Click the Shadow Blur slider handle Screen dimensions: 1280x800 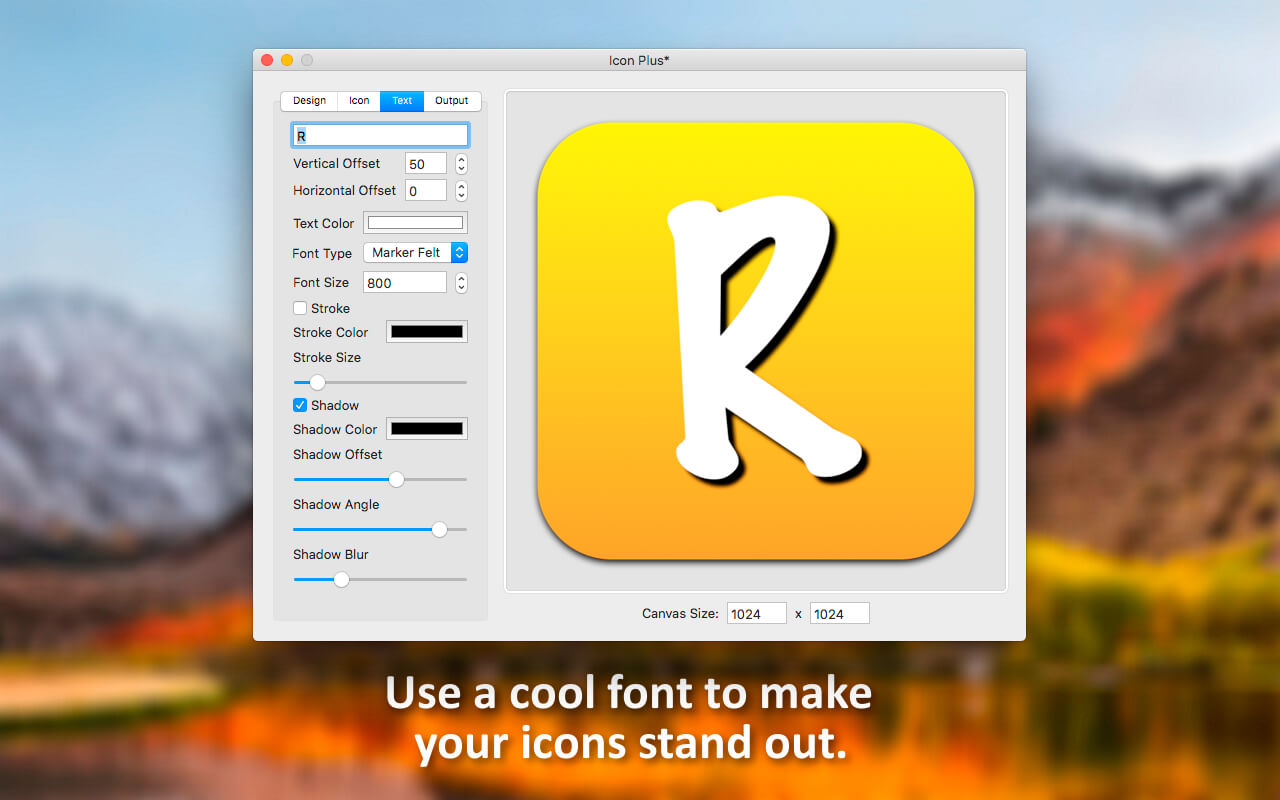click(341, 579)
